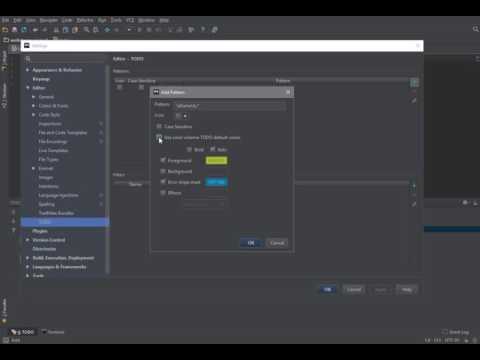Open the VCS menu
480x360 pixels.
pos(130,20)
